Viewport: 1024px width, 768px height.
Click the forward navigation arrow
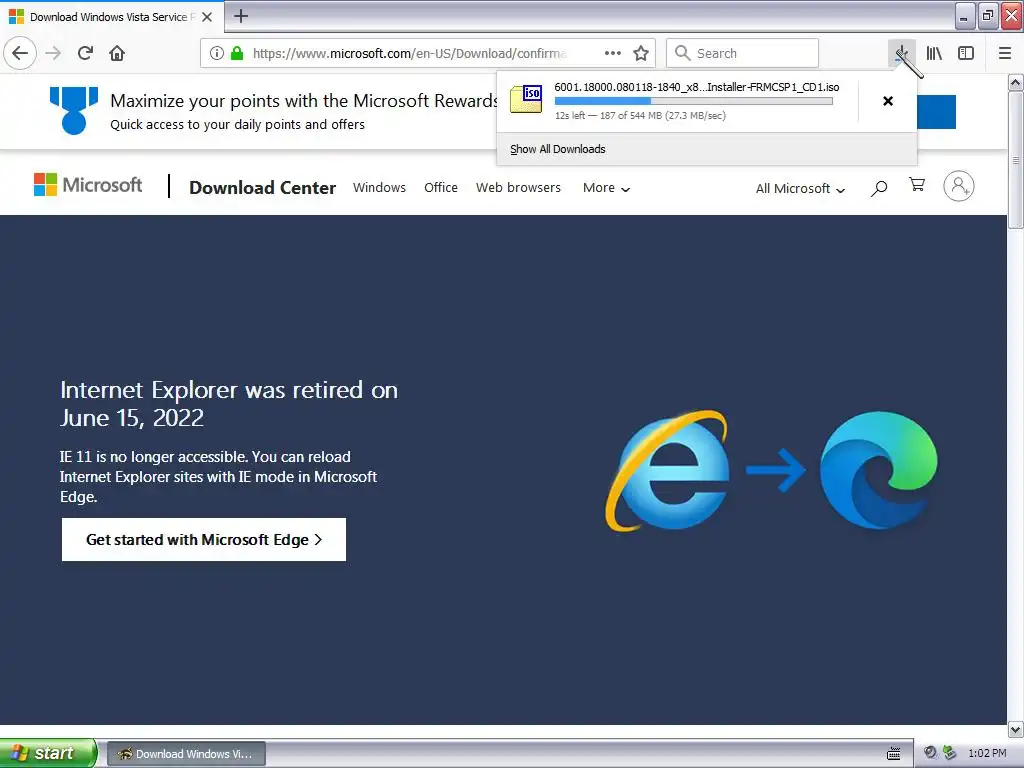click(x=53, y=53)
